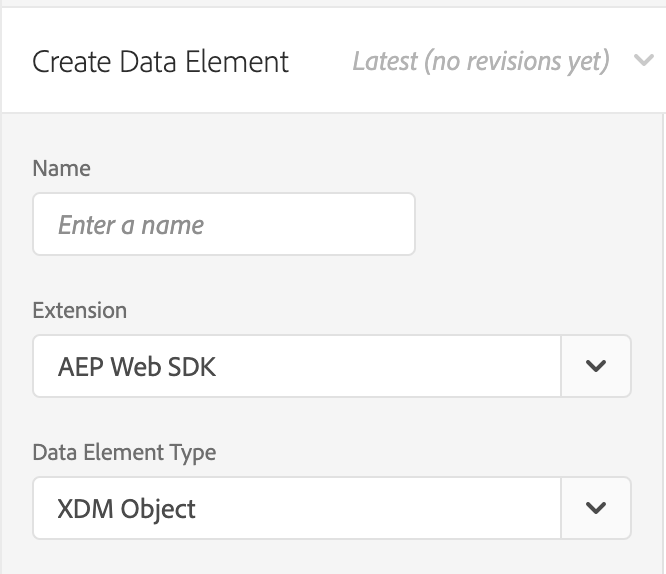Focus the Name input field

tap(223, 224)
